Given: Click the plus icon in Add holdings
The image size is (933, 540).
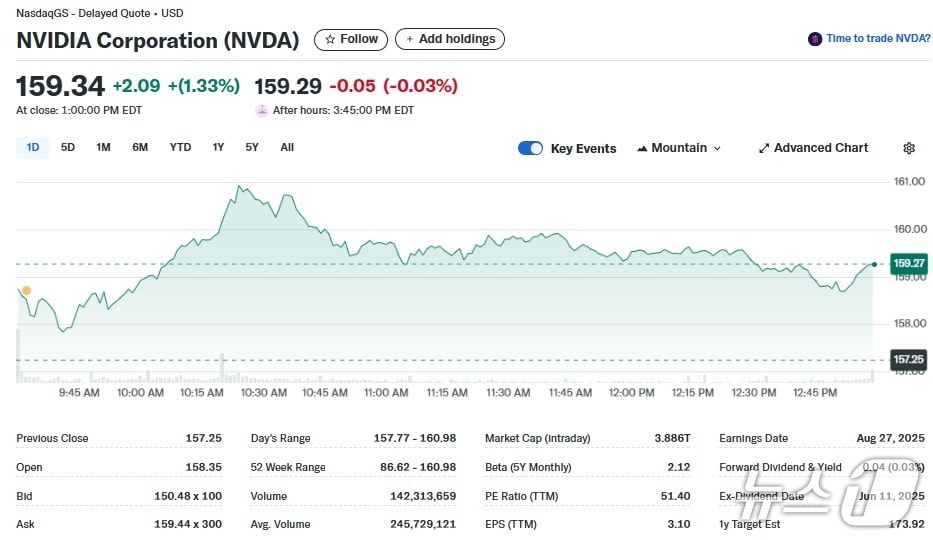Looking at the screenshot, I should 409,39.
